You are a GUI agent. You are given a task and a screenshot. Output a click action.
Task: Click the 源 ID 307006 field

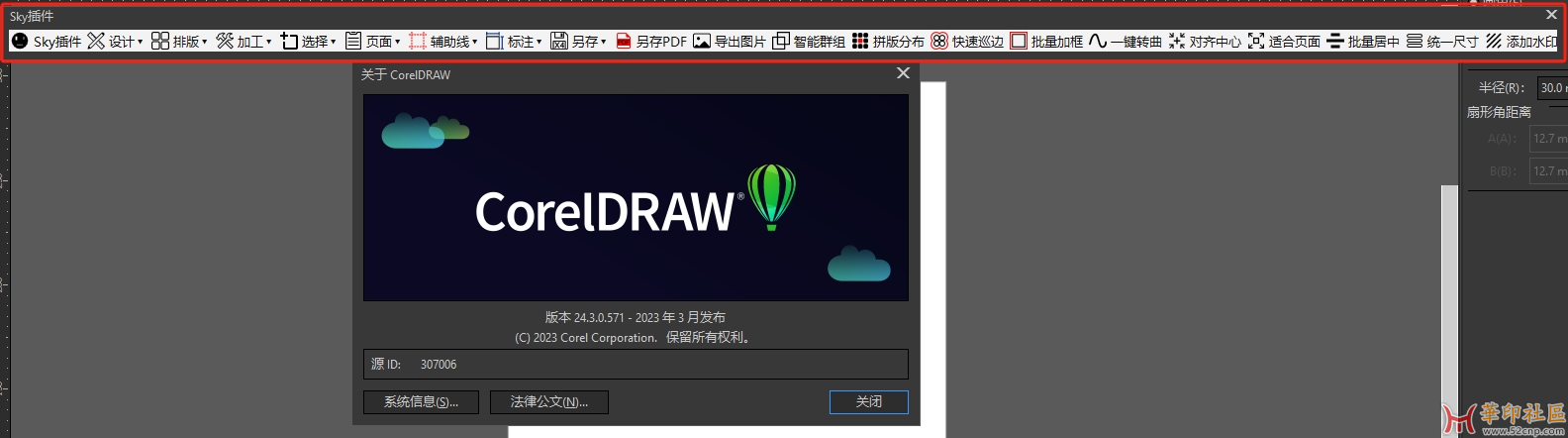(636, 364)
